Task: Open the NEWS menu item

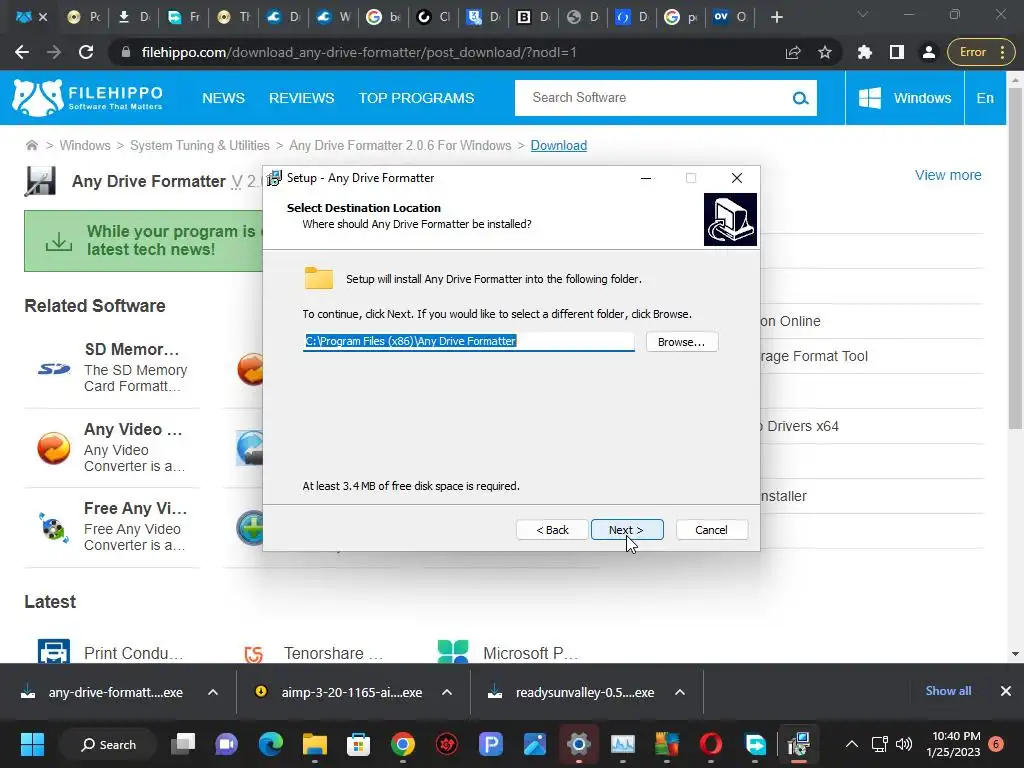Action: point(223,98)
